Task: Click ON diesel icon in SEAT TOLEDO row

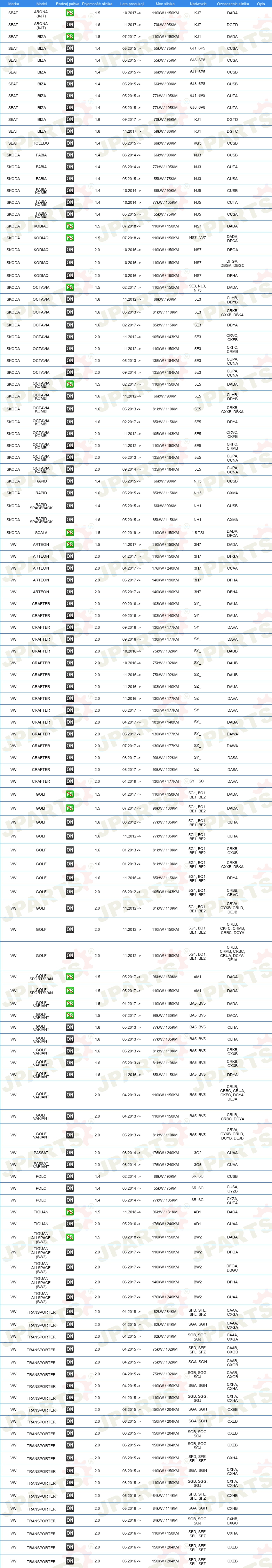Action: [x=70, y=143]
